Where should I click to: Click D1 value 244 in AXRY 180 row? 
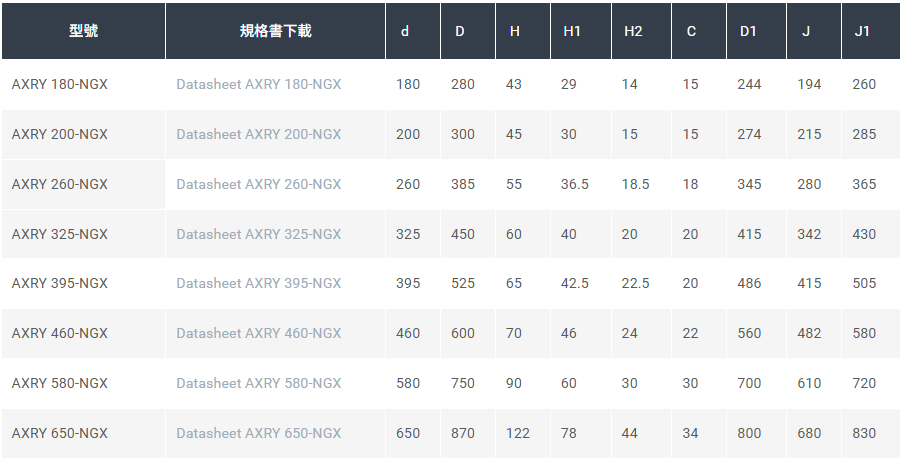[x=749, y=84]
